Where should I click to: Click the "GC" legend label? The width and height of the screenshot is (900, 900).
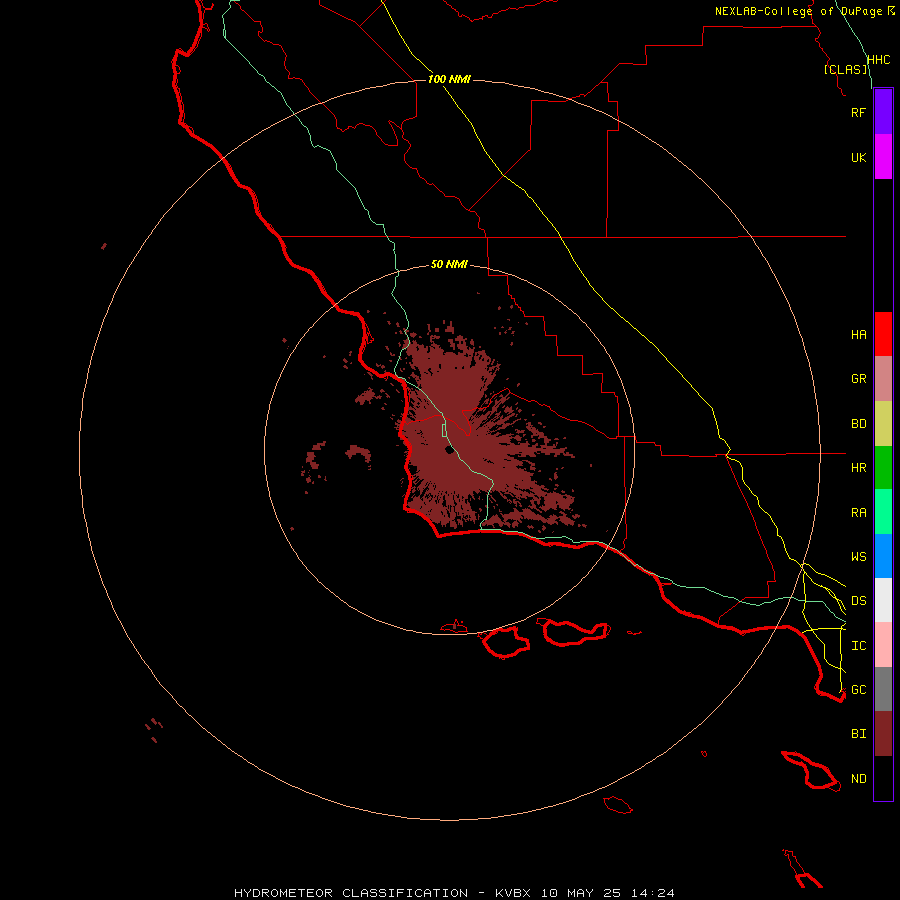pos(858,689)
